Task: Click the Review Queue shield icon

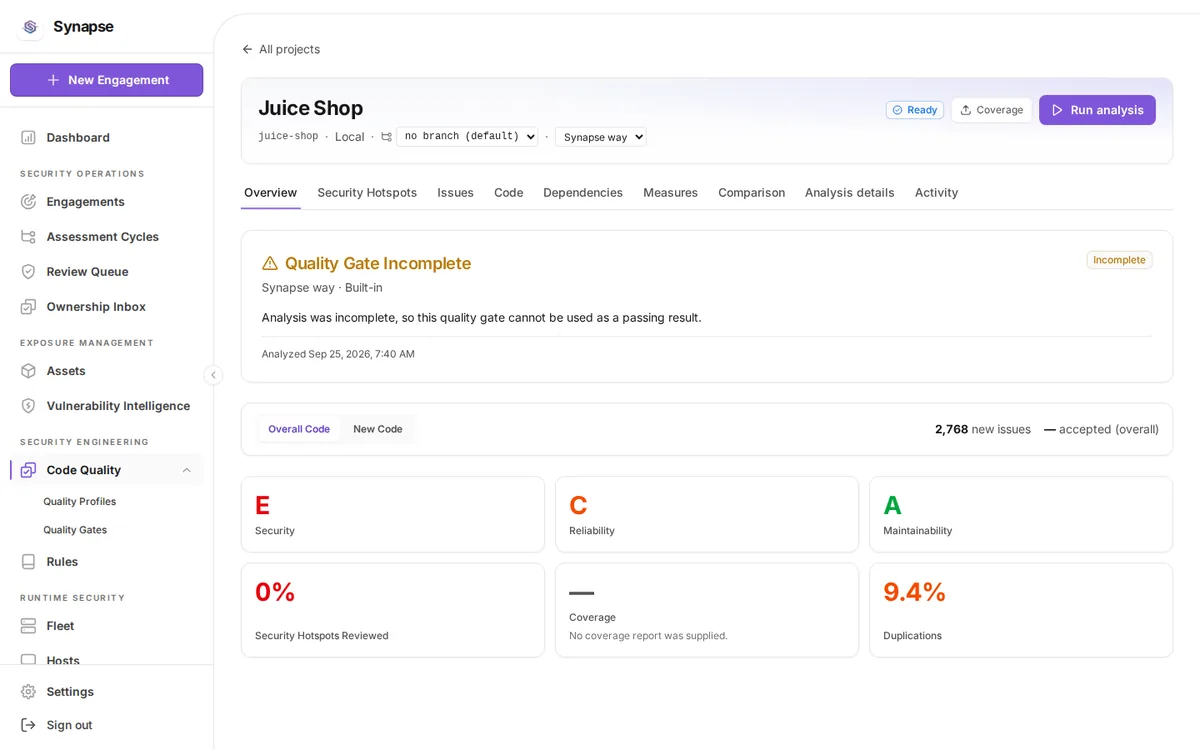Action: point(28,272)
